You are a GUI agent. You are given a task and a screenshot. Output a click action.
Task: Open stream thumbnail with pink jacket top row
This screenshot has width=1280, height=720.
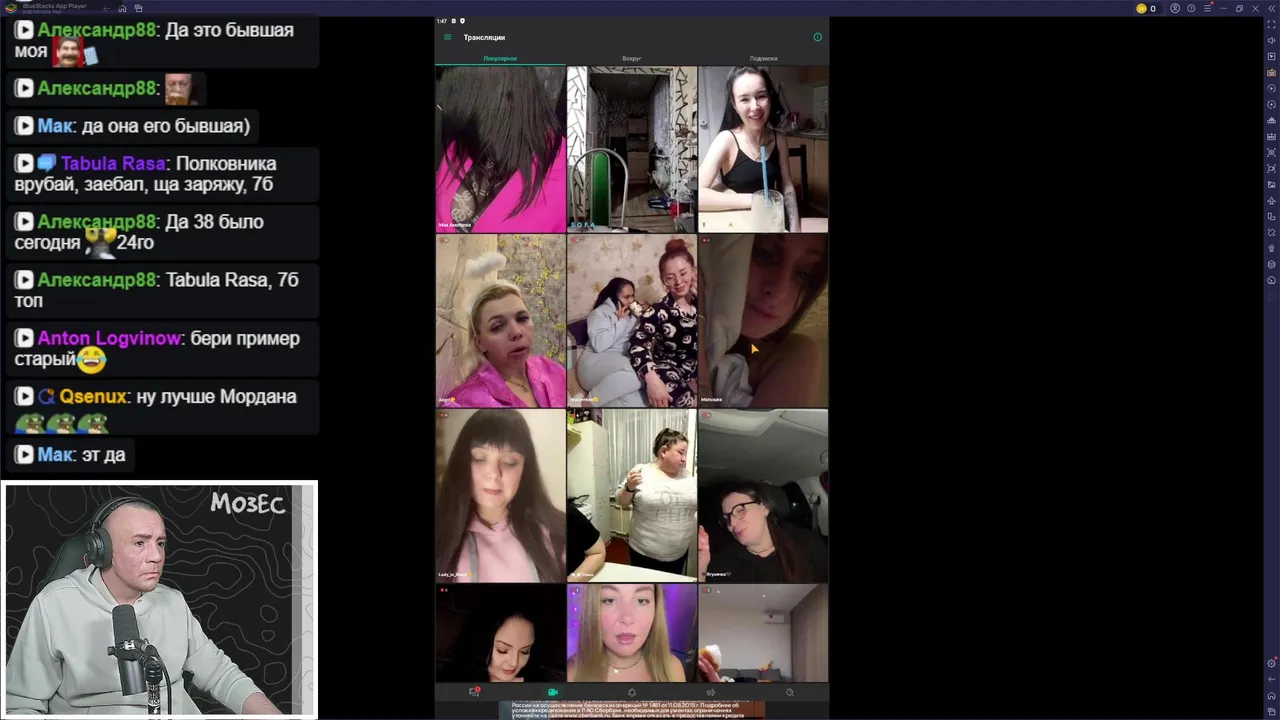pos(500,149)
